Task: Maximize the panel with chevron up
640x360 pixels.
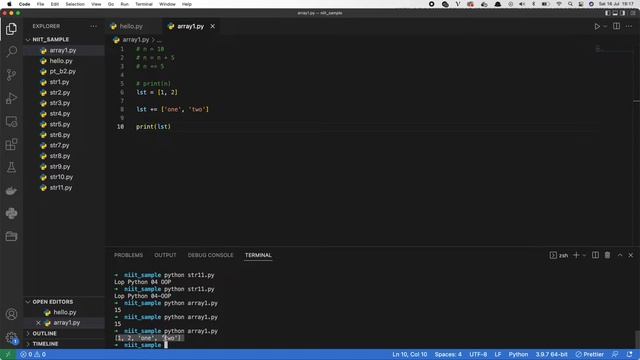Action: [x=620, y=255]
